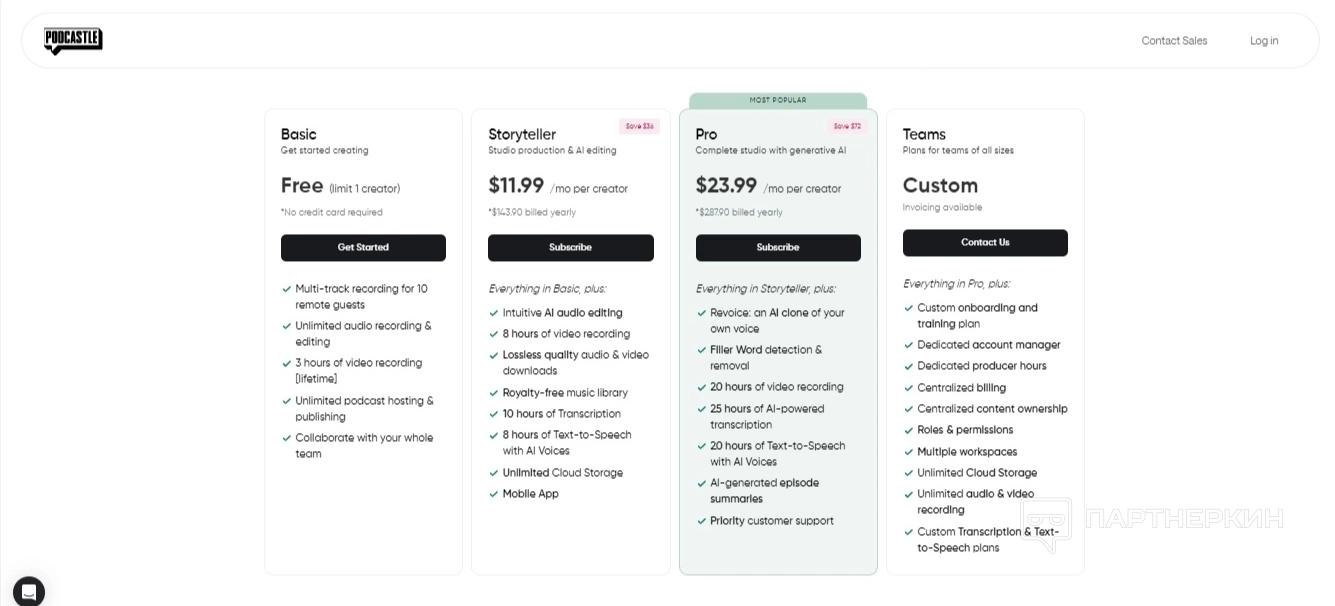Click the Podcastle logo
The image size is (1335, 606).
73,40
